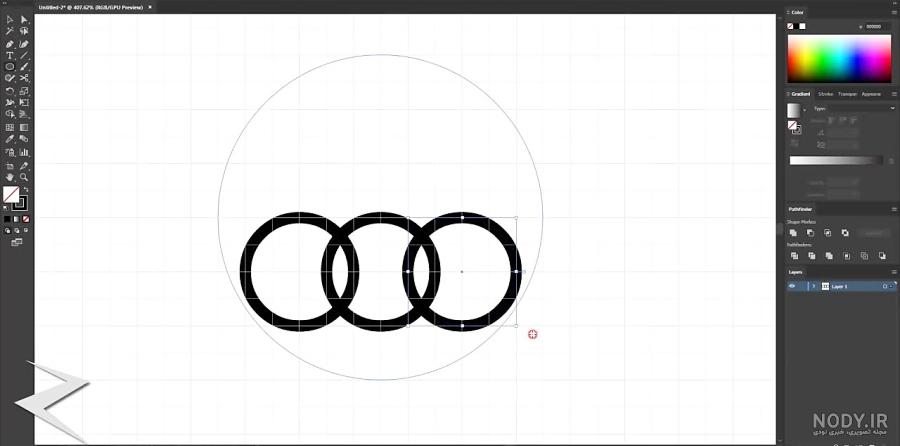Close the Untitled-2 document tab
The width and height of the screenshot is (900, 446).
150,7
